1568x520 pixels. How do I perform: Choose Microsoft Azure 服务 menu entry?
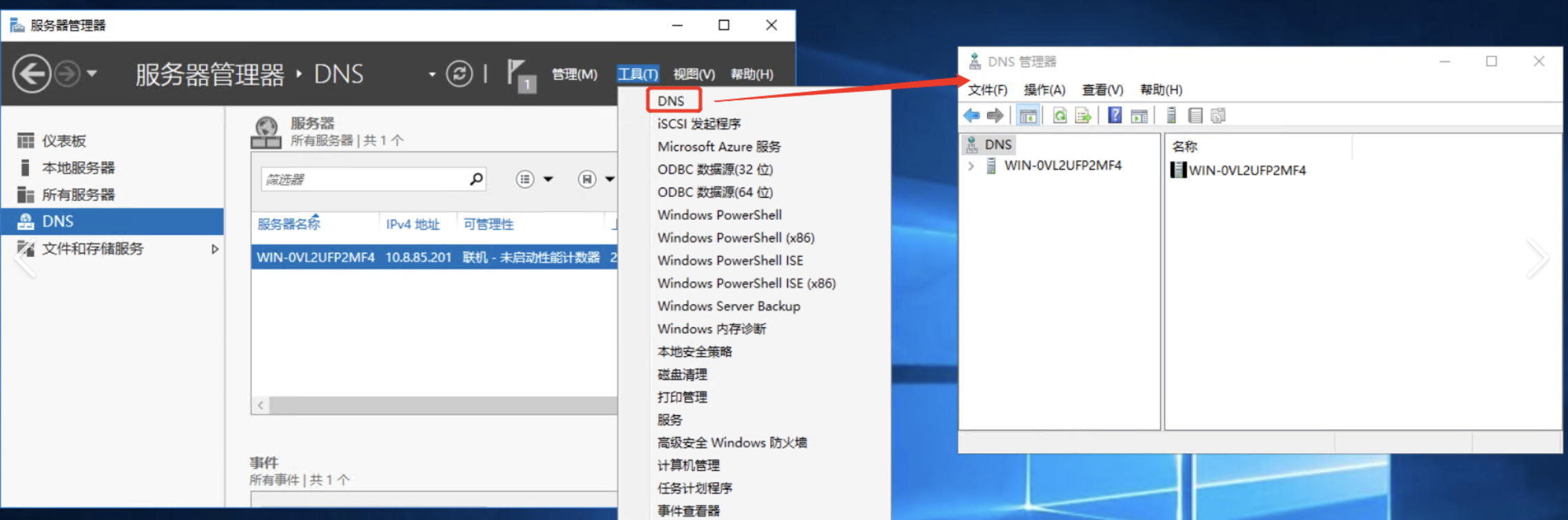click(719, 147)
